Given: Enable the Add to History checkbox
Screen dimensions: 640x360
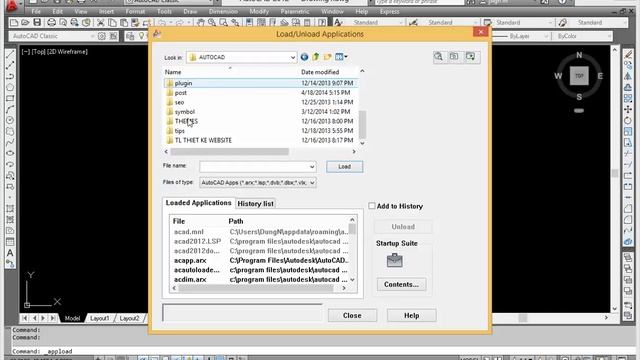Looking at the screenshot, I should [x=371, y=206].
